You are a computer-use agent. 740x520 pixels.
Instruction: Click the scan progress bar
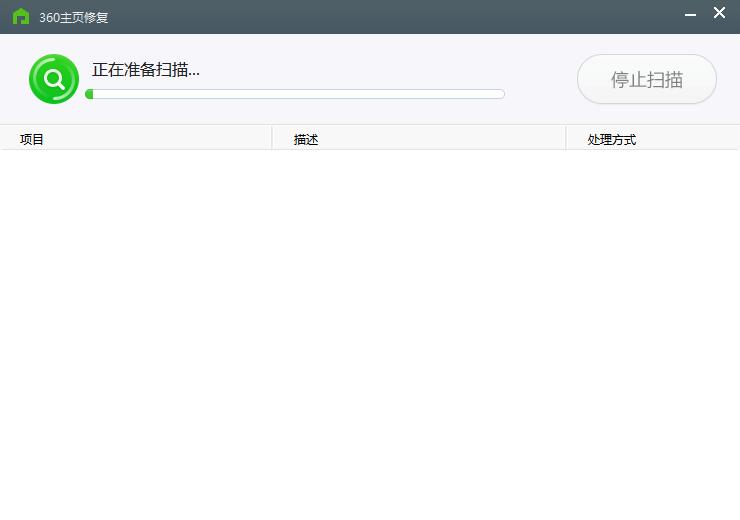click(x=295, y=94)
